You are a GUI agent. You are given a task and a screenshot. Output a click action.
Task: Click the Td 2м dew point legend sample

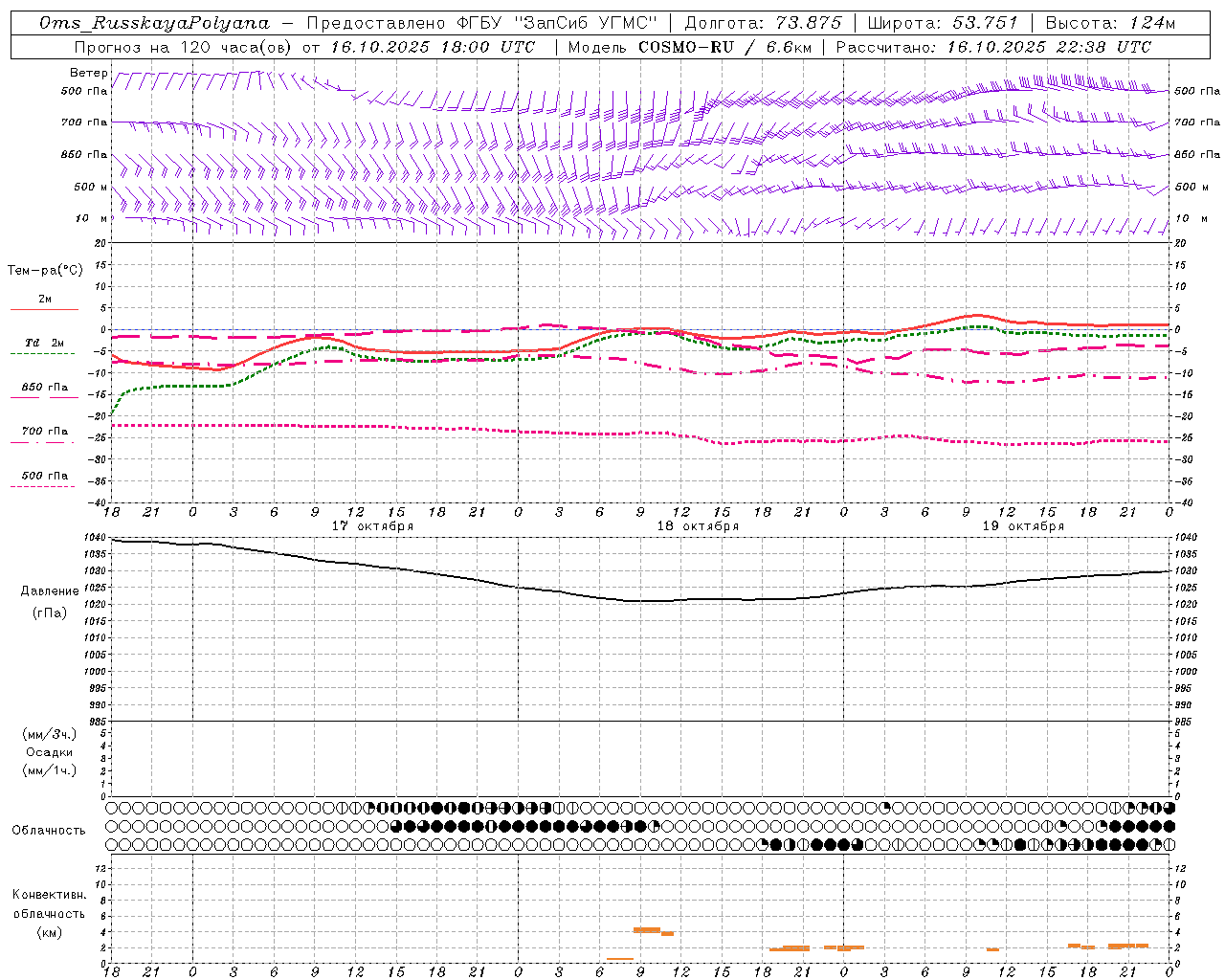[x=42, y=353]
